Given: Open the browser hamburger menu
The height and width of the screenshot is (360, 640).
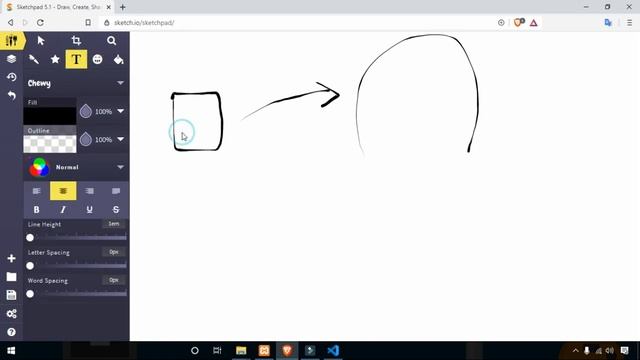Looking at the screenshot, I should (x=629, y=23).
